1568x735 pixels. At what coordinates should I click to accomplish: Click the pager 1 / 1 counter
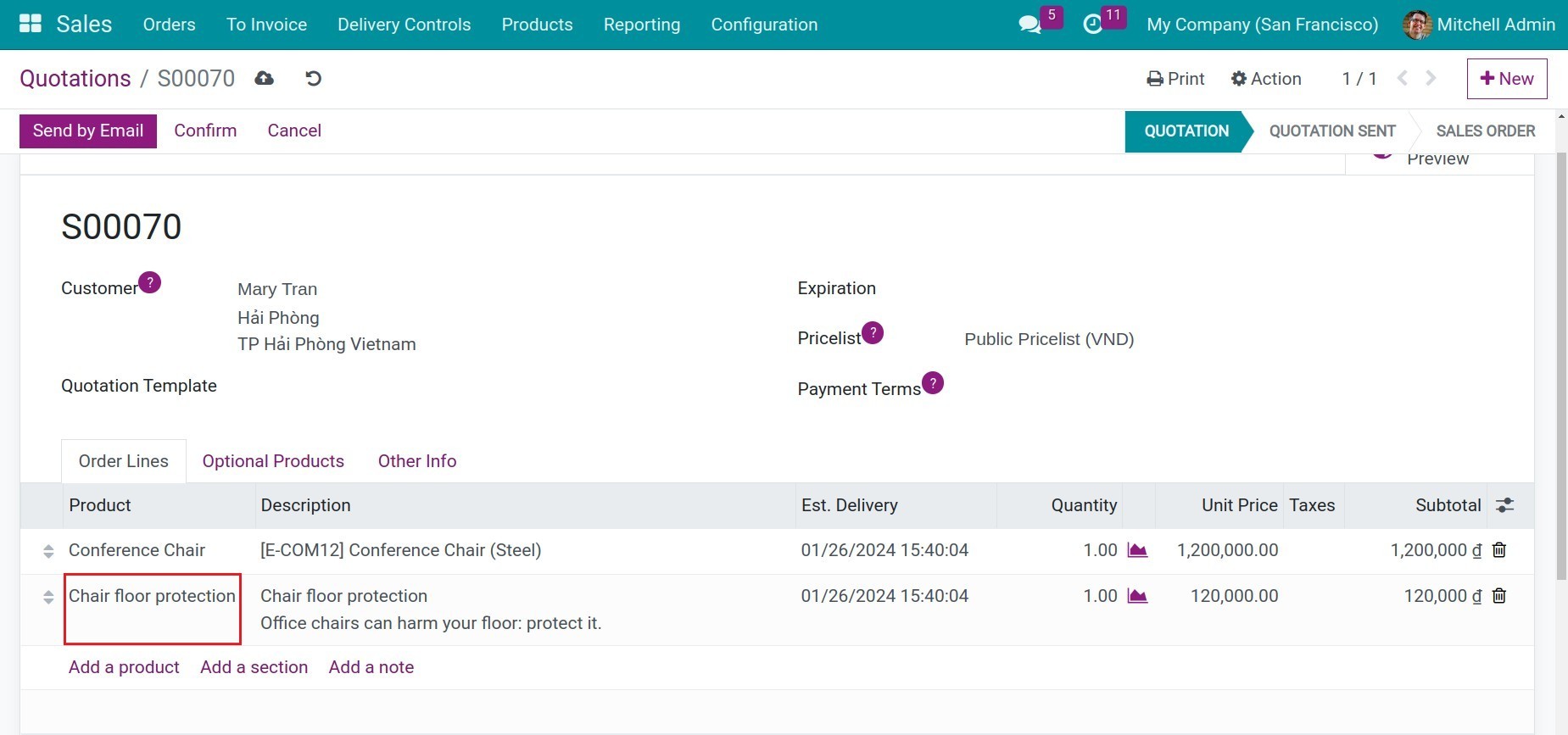(x=1359, y=78)
